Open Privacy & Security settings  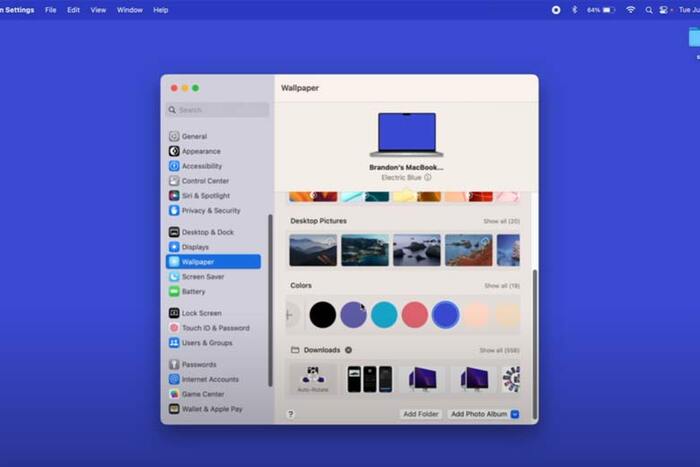tap(210, 211)
